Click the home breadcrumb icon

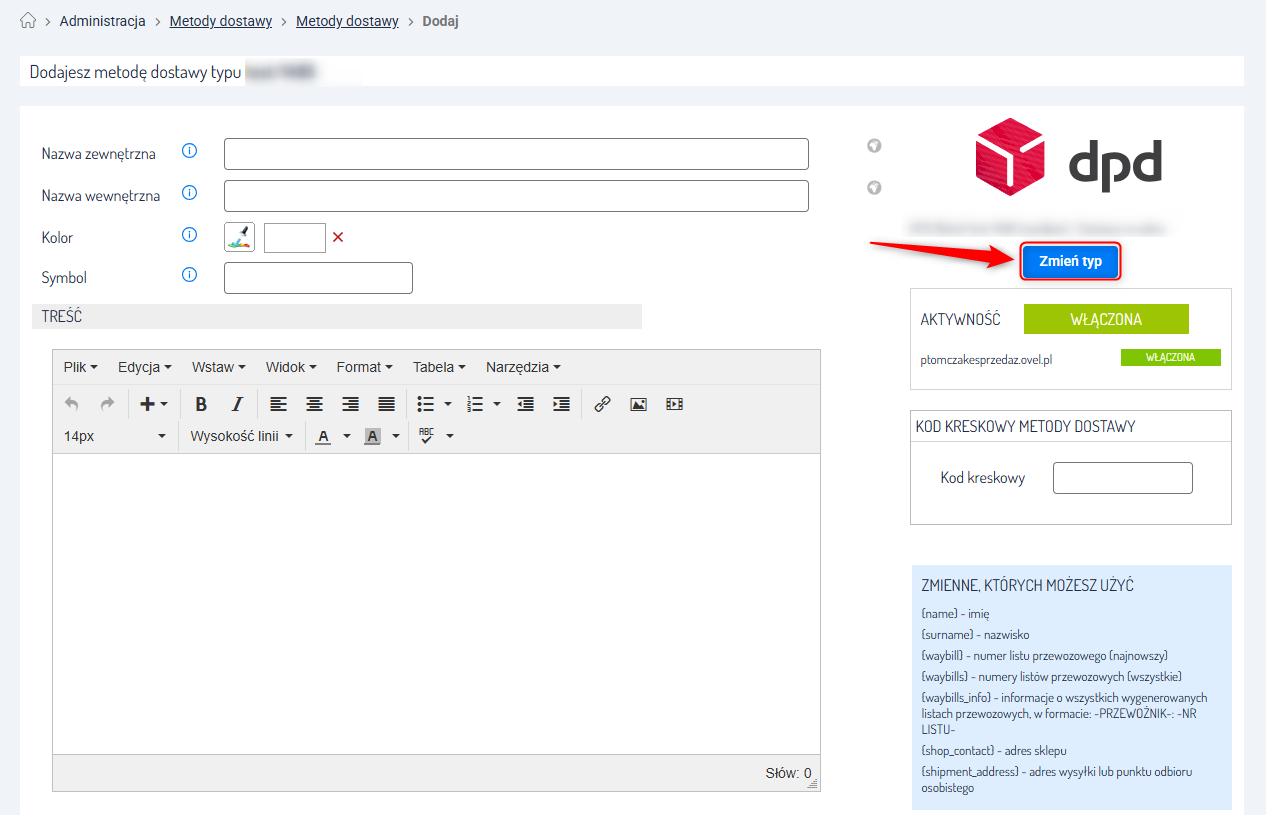coord(28,21)
